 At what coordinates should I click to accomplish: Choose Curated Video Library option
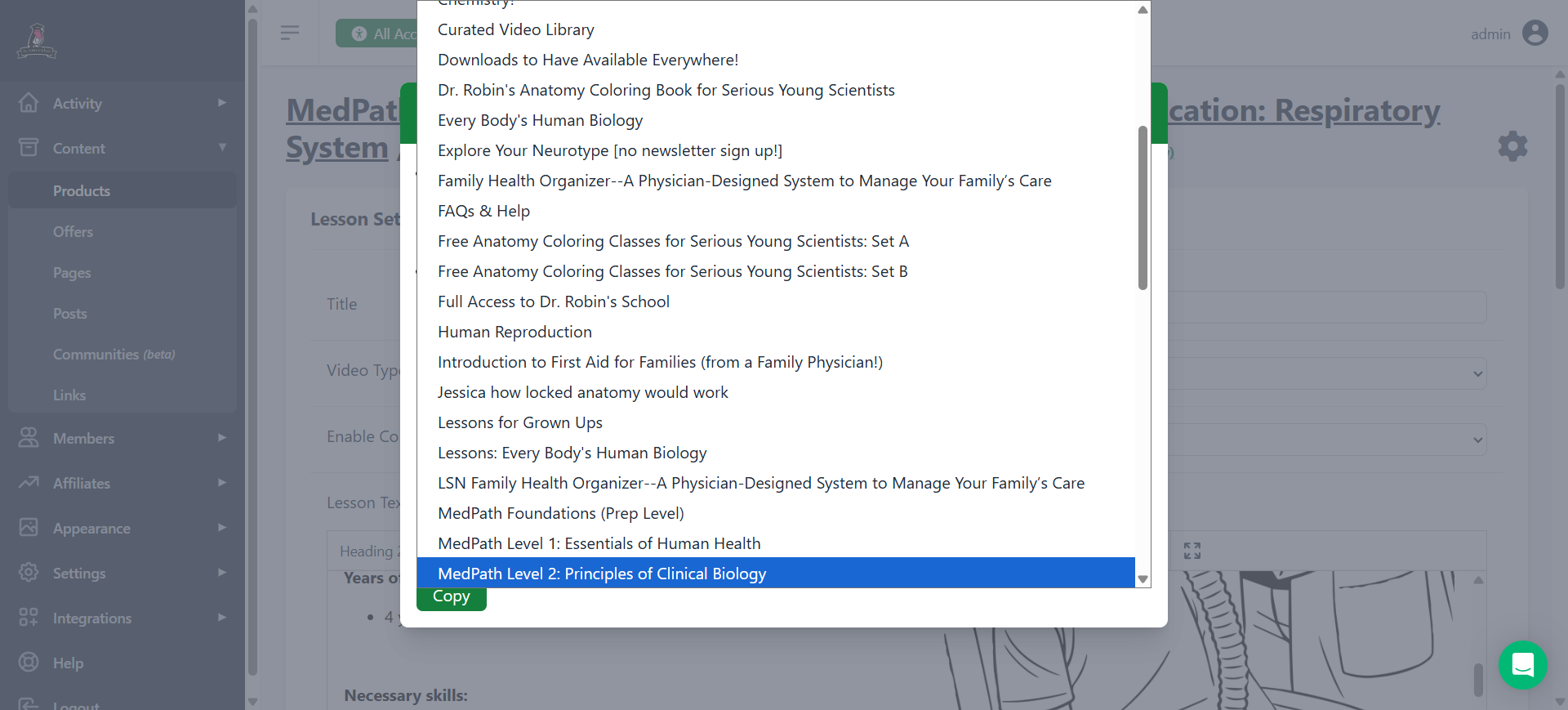pyautogui.click(x=515, y=29)
